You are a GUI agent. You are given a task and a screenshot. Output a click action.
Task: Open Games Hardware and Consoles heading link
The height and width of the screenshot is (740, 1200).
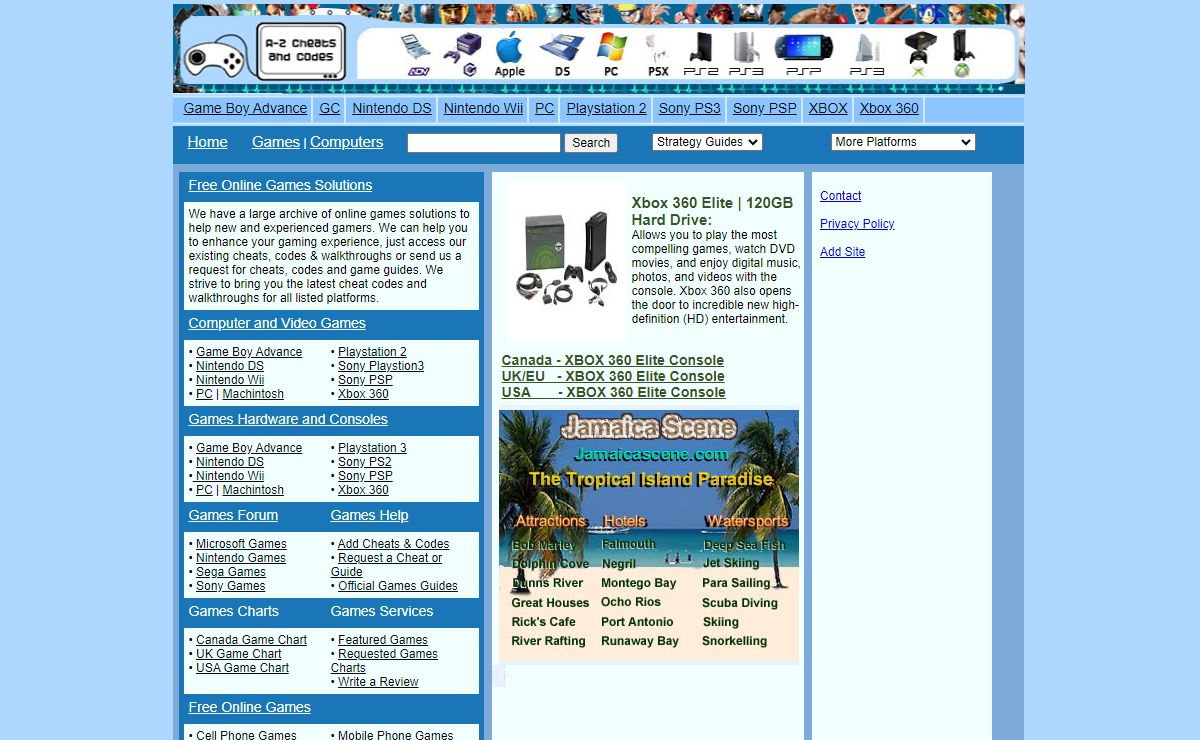point(288,419)
